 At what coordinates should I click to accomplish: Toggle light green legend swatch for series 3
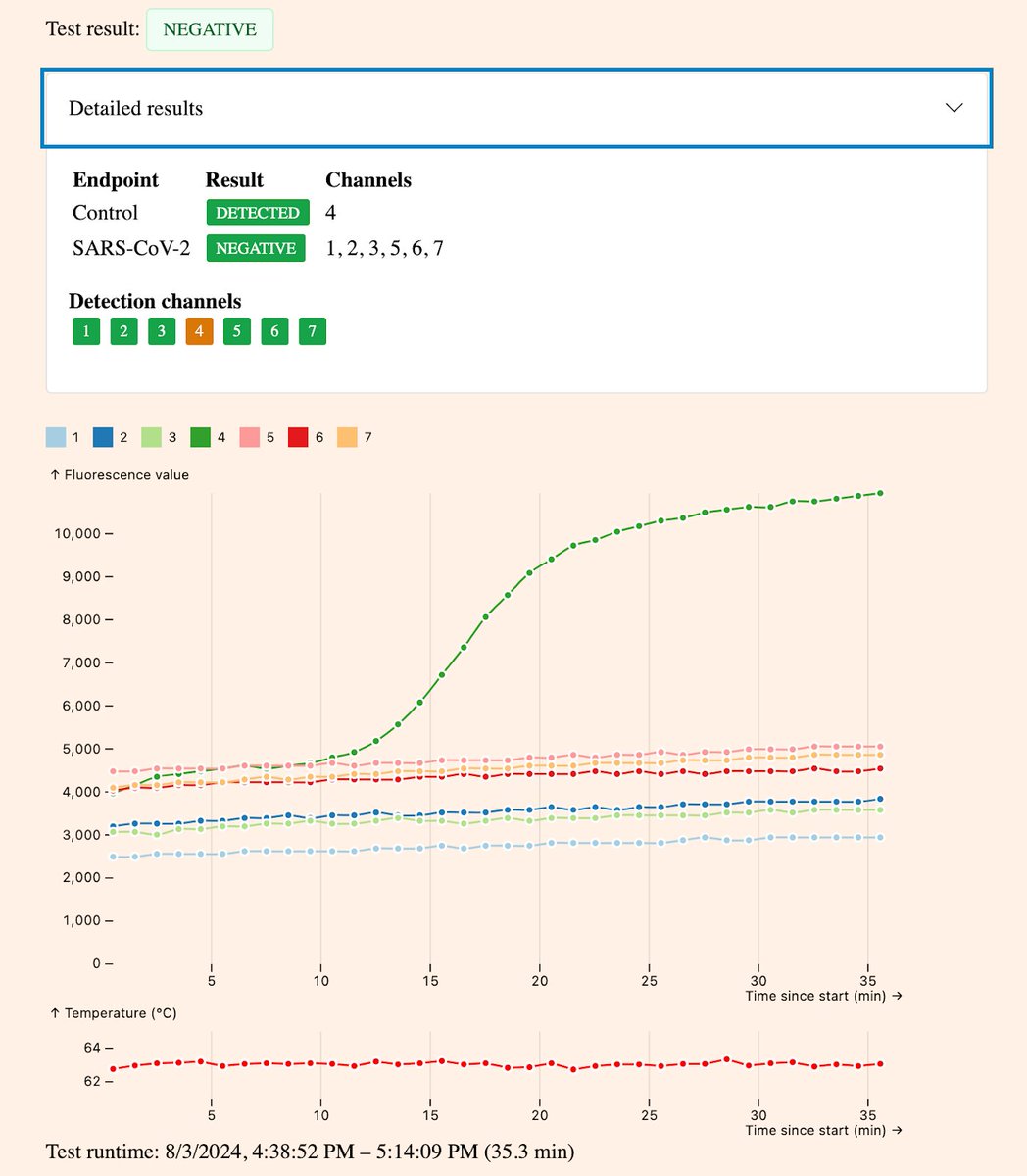pyautogui.click(x=154, y=437)
